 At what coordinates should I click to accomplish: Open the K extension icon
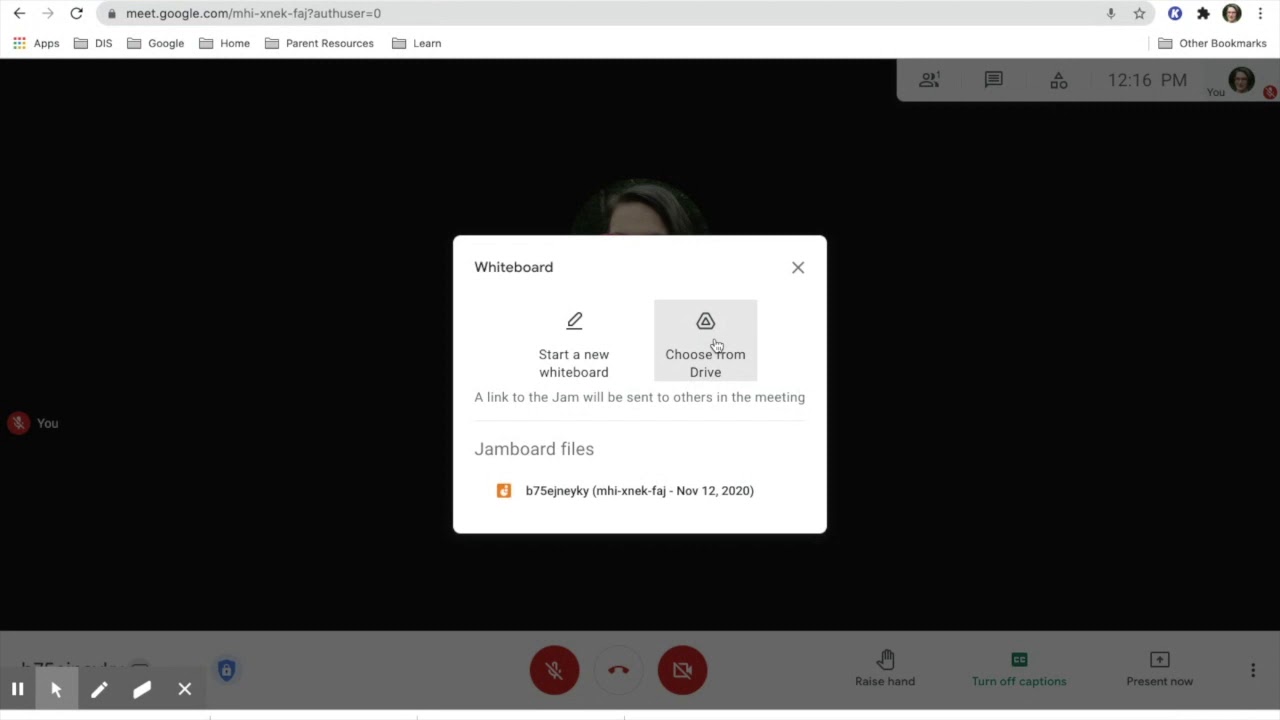(1175, 13)
